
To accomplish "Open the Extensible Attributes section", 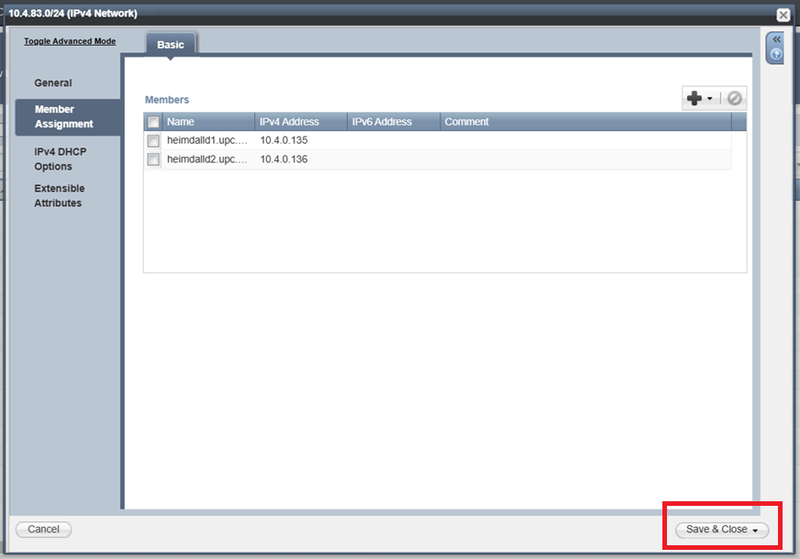I will [59, 196].
